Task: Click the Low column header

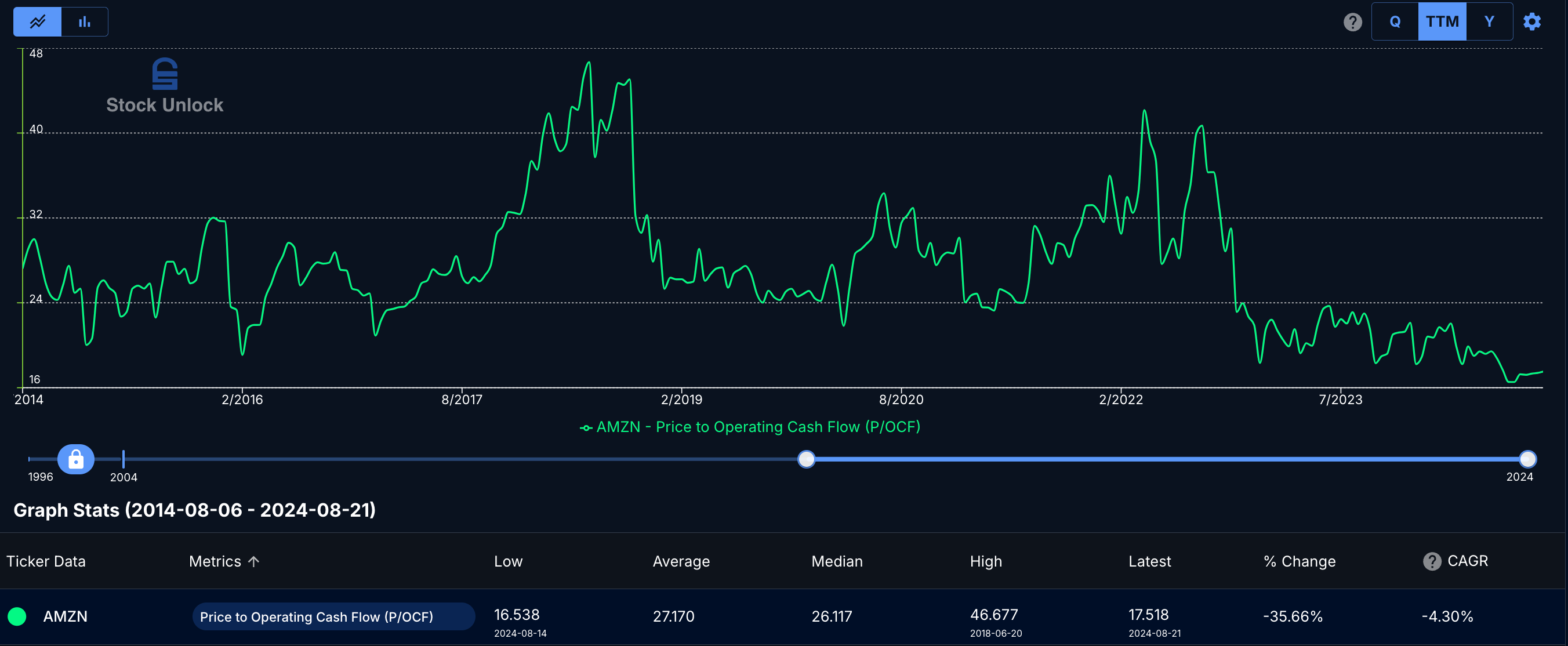Action: (x=508, y=561)
